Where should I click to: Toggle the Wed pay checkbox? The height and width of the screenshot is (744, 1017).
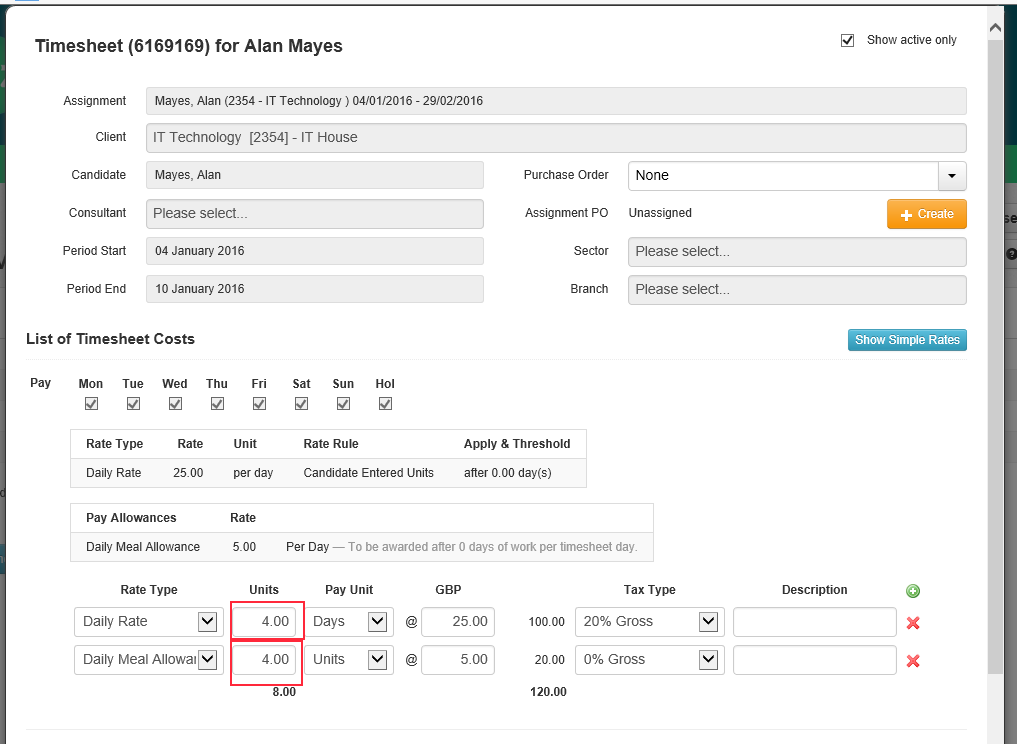tap(175, 404)
